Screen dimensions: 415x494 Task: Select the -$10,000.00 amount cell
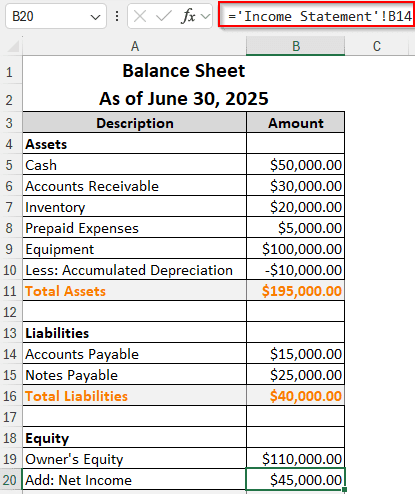coord(296,270)
